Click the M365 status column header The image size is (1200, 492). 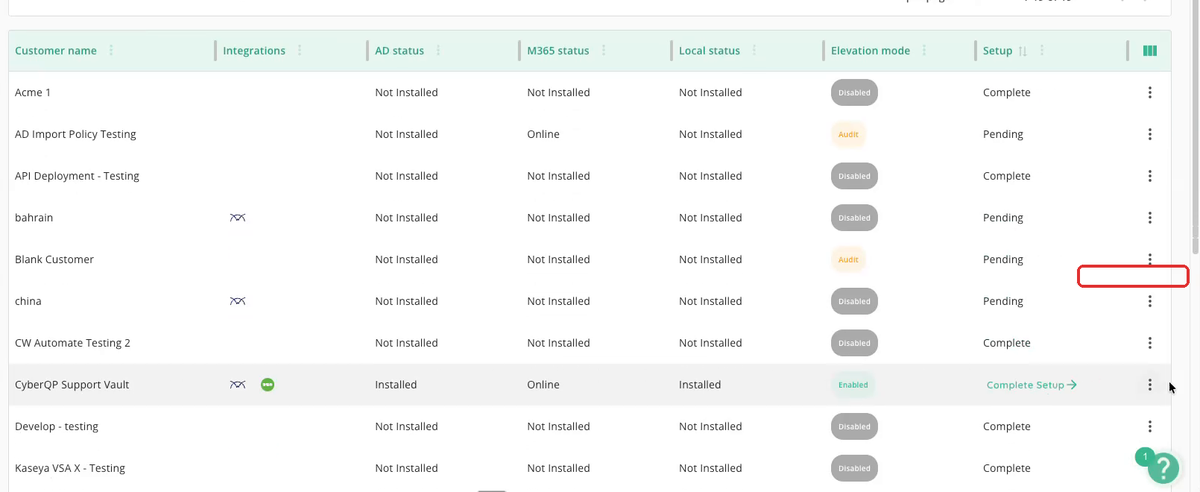(558, 51)
